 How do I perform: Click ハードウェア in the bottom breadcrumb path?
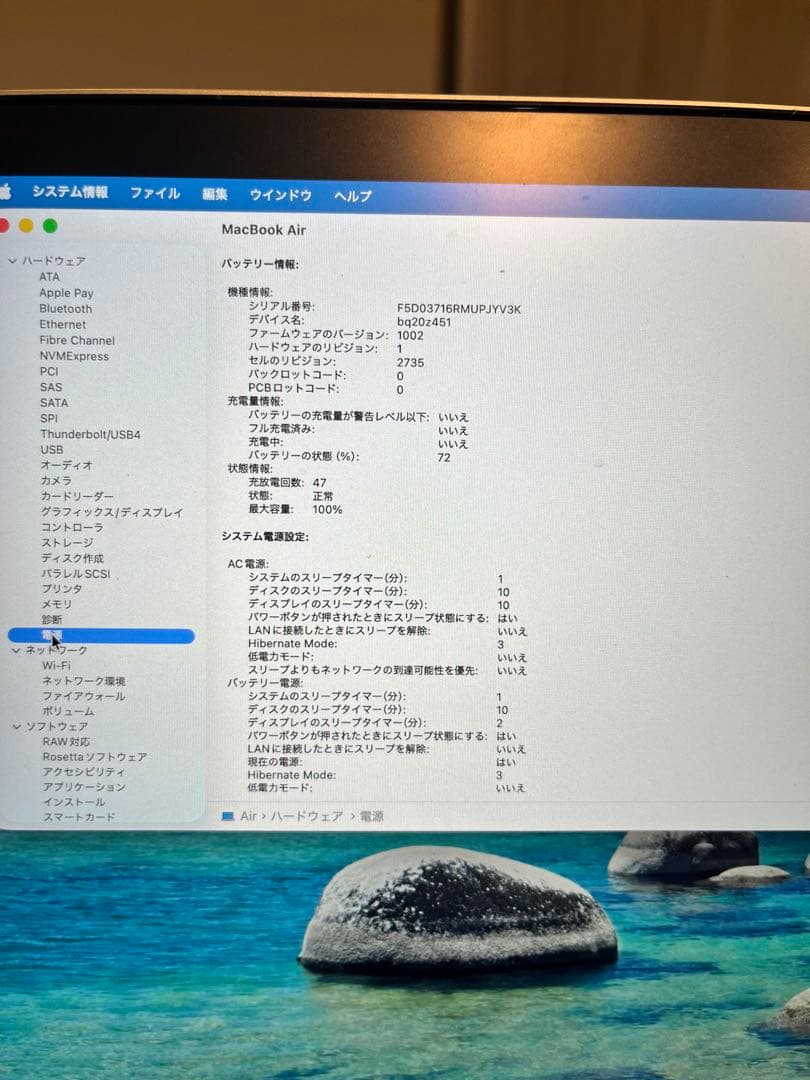coord(303,817)
